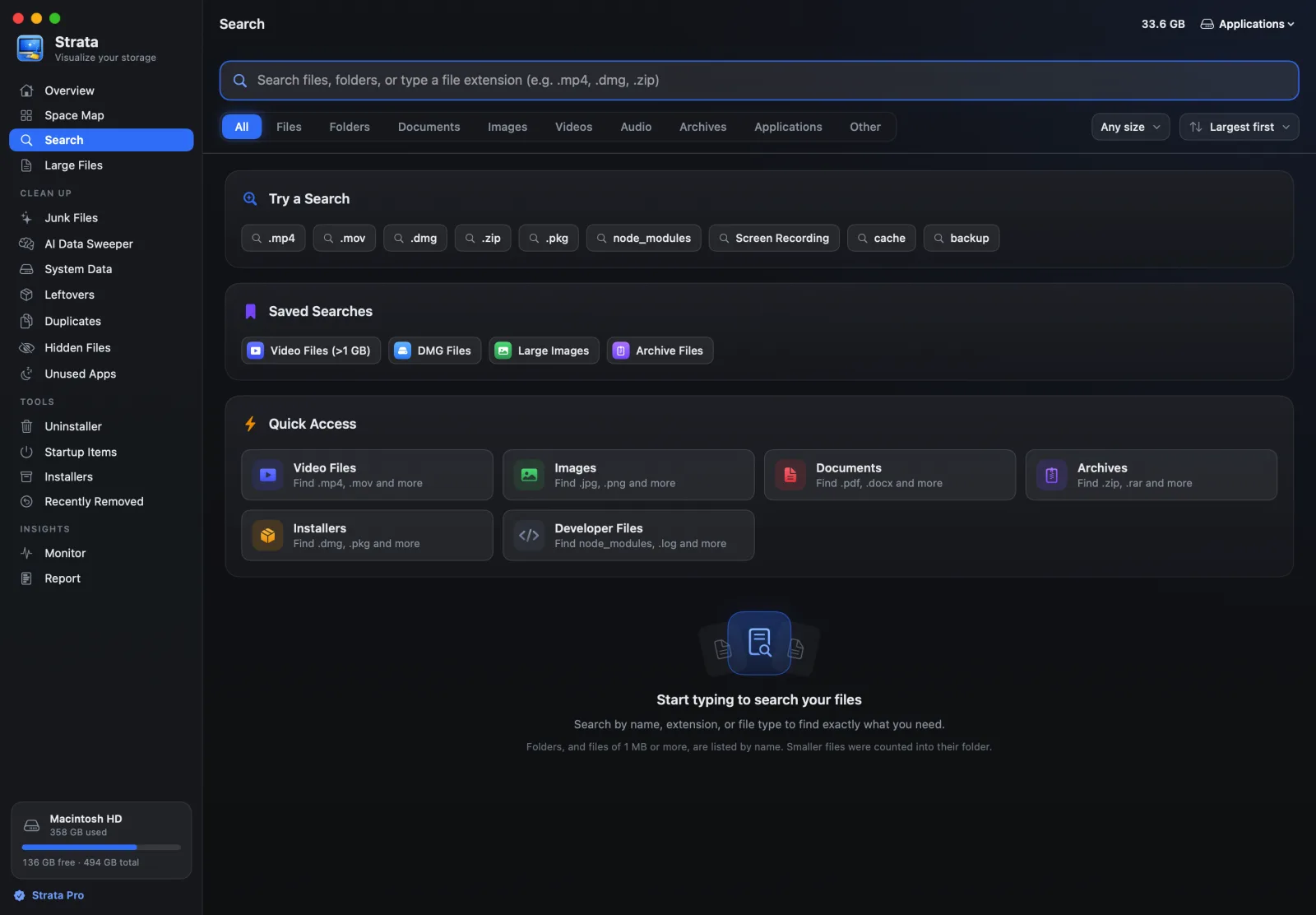
Task: Open Unused Apps section
Action: click(x=101, y=374)
